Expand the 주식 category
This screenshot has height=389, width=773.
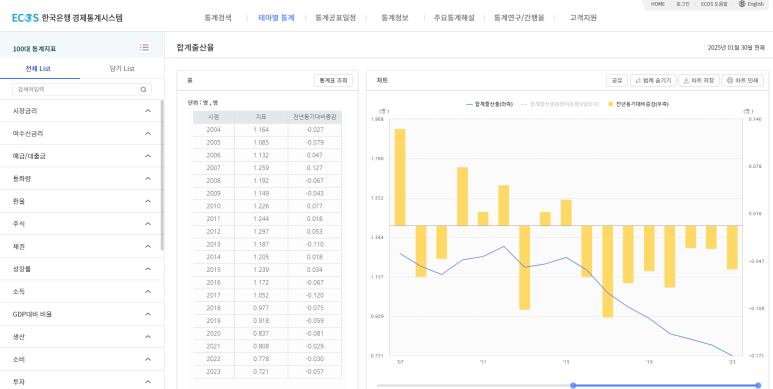(82, 224)
